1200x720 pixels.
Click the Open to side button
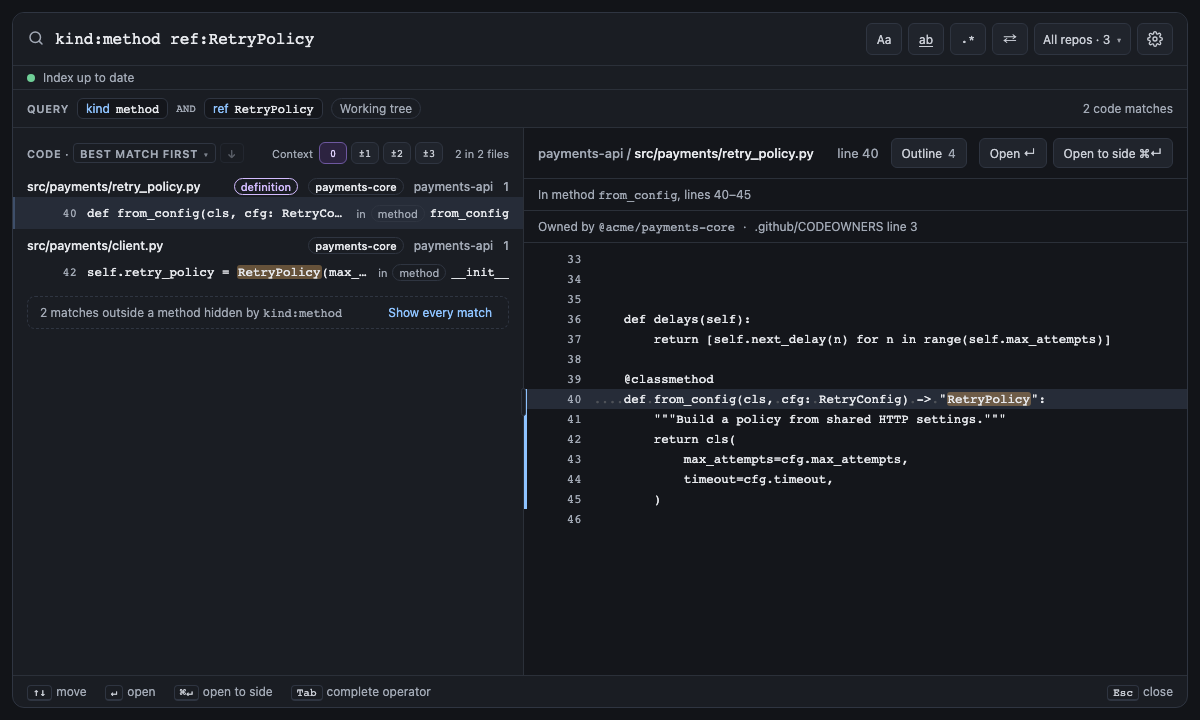tap(1112, 153)
